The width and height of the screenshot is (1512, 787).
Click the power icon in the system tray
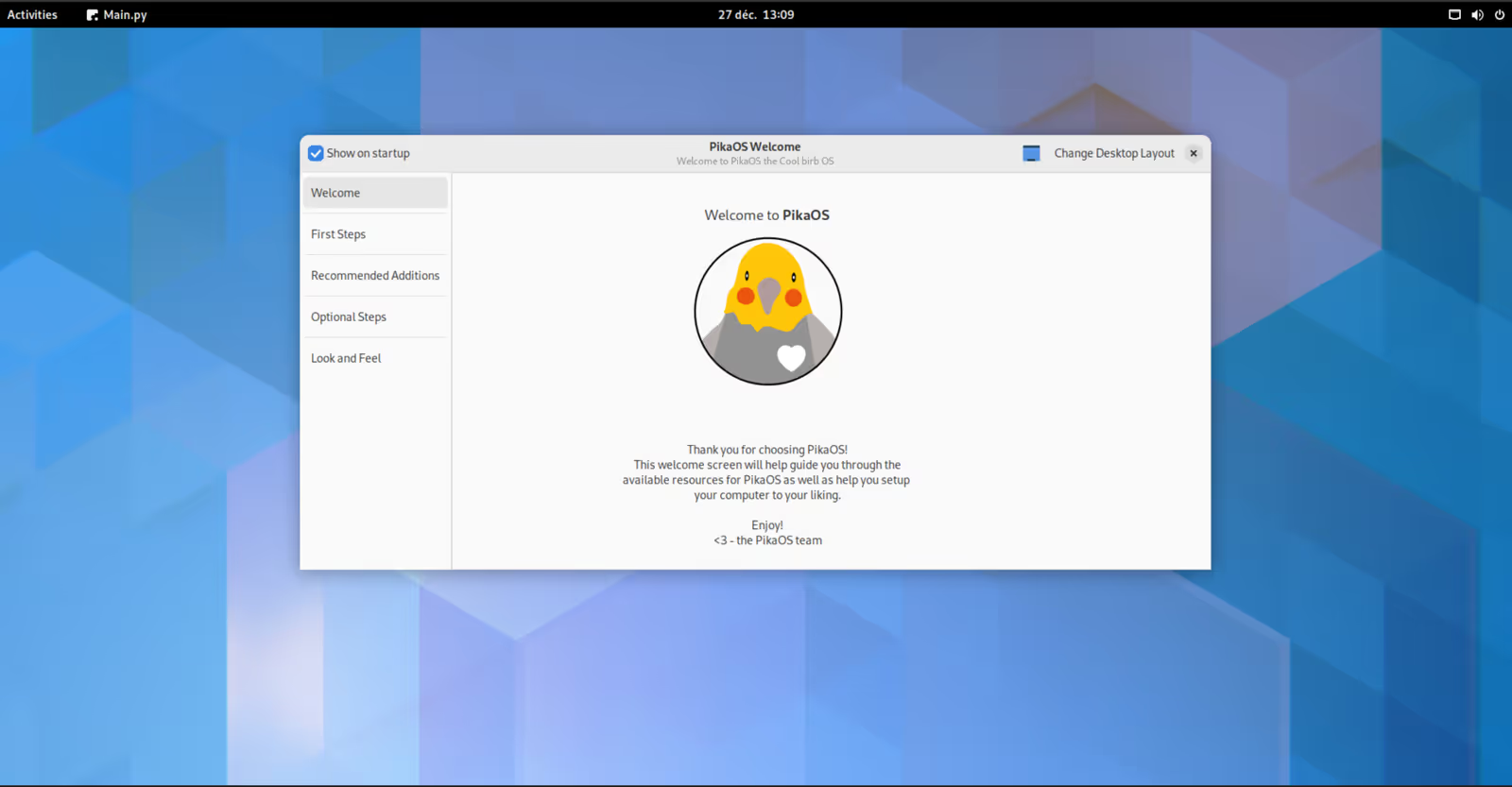pyautogui.click(x=1500, y=15)
